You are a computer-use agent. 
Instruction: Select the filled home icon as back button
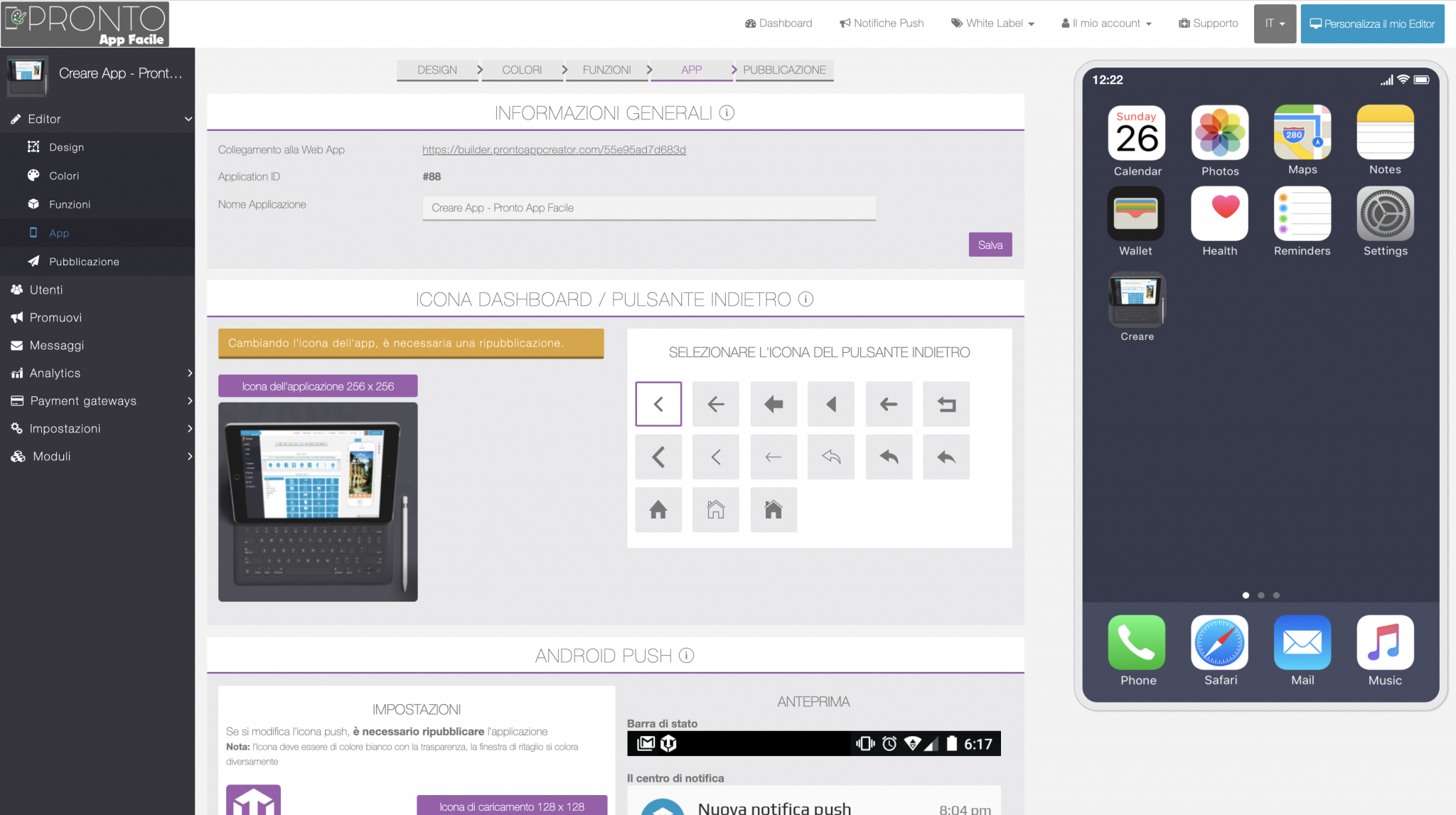coord(658,510)
